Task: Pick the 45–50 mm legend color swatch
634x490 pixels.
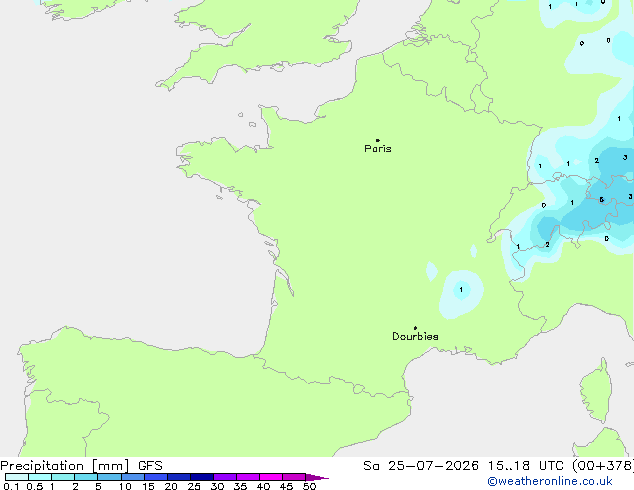Action: [294, 477]
